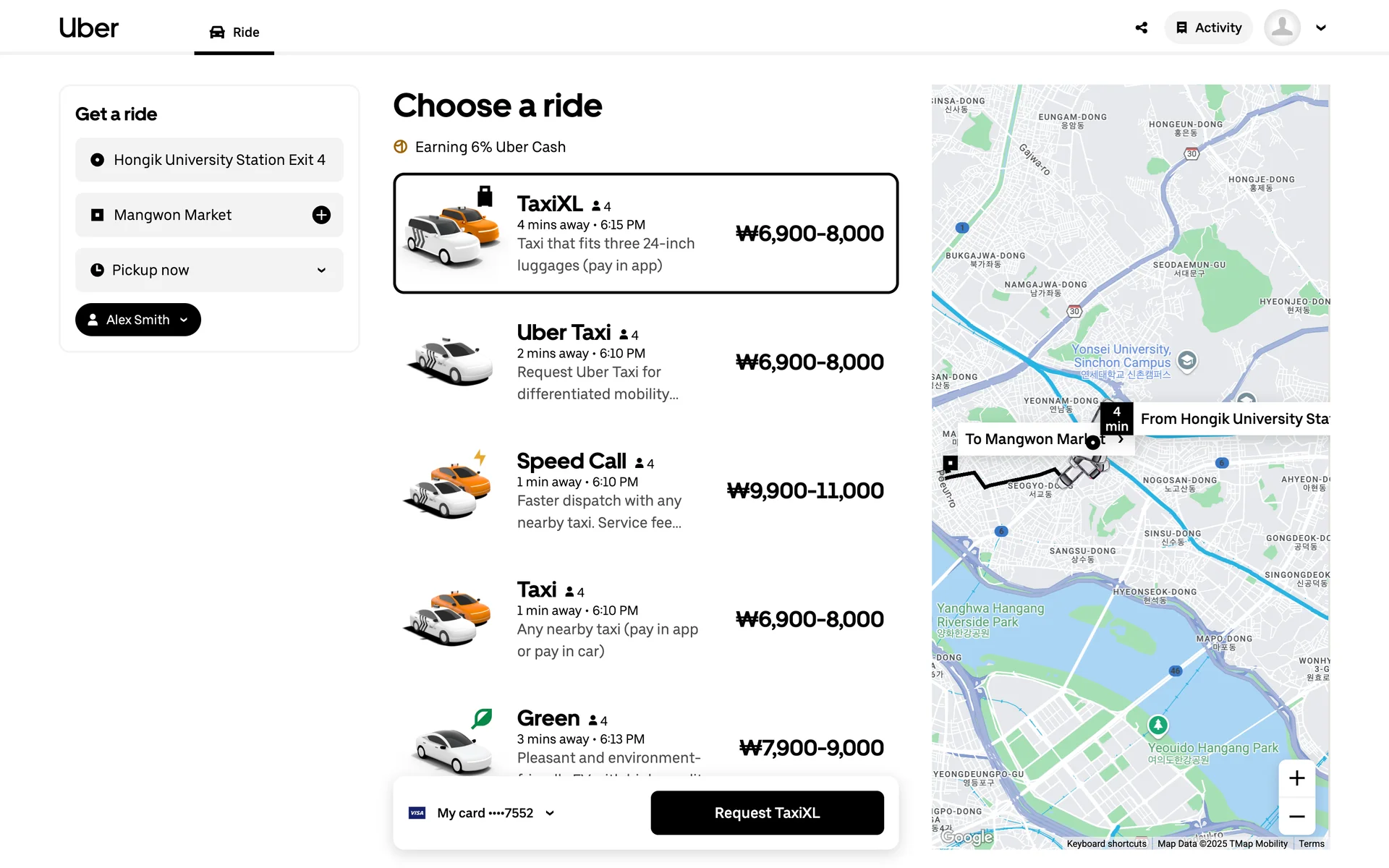Open My card payment method dropdown
The width and height of the screenshot is (1389, 868).
pyautogui.click(x=482, y=813)
